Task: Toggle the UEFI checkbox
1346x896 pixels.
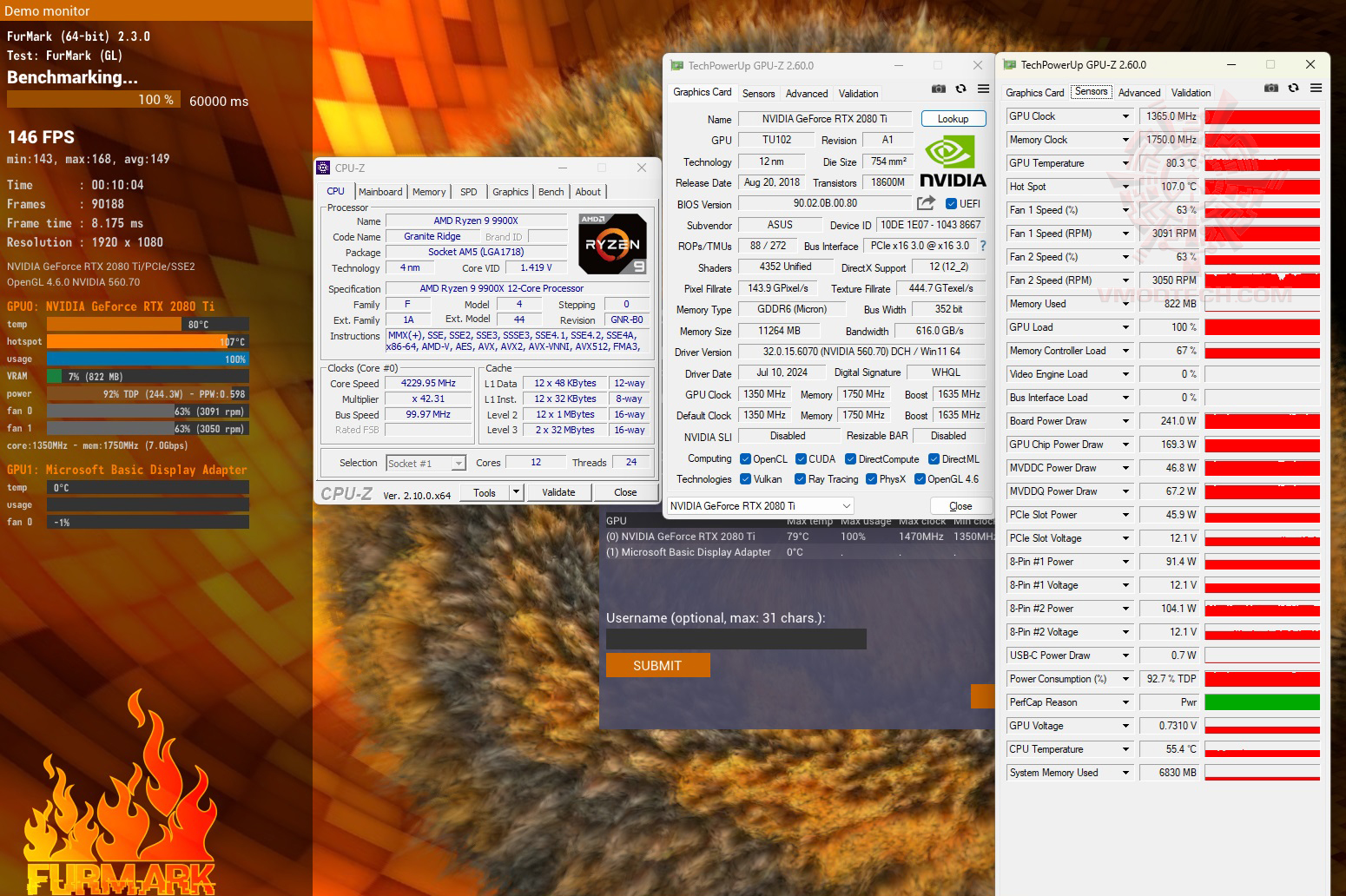Action: (952, 204)
